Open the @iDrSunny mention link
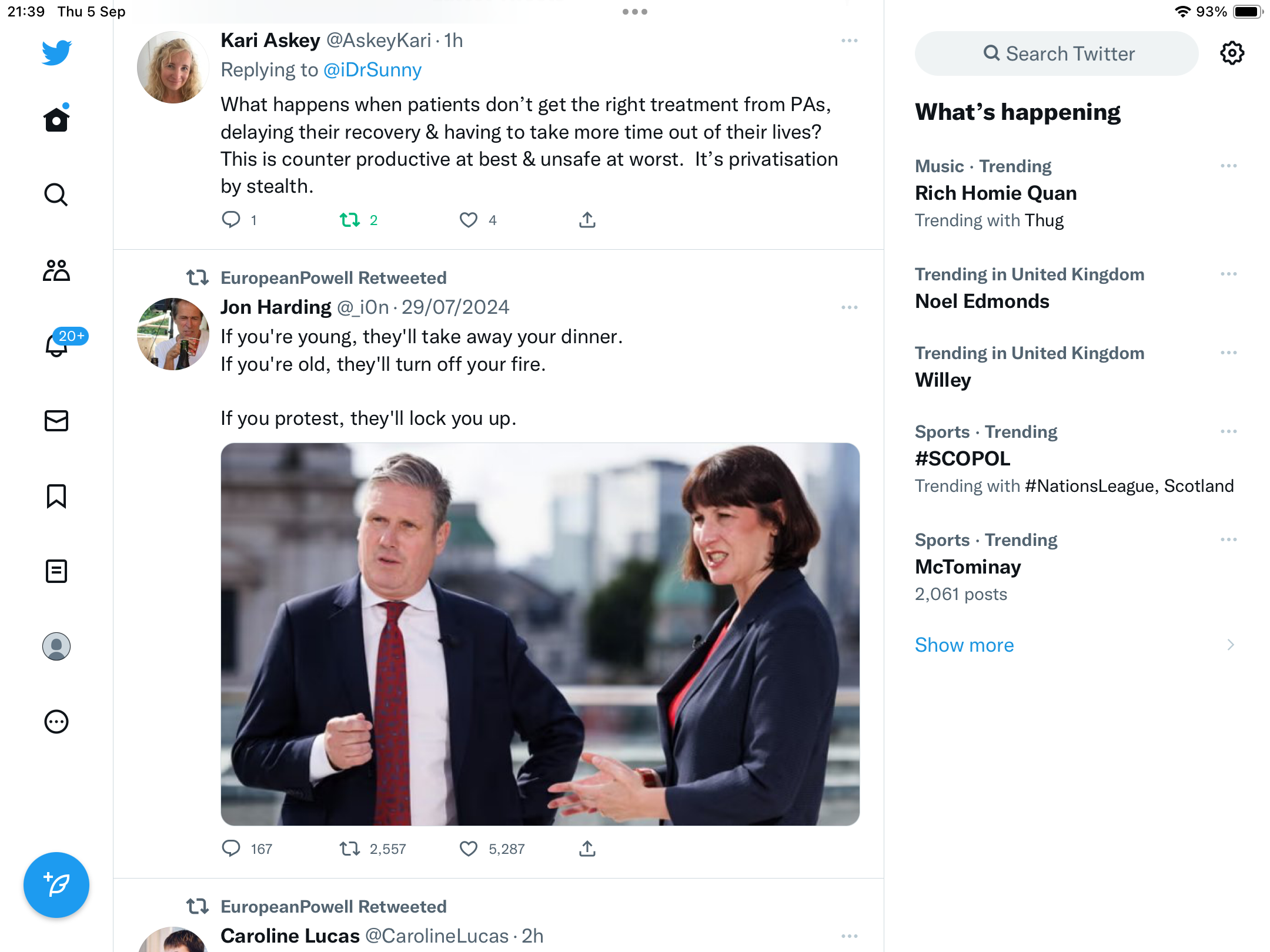The width and height of the screenshot is (1270, 952). pyautogui.click(x=373, y=70)
